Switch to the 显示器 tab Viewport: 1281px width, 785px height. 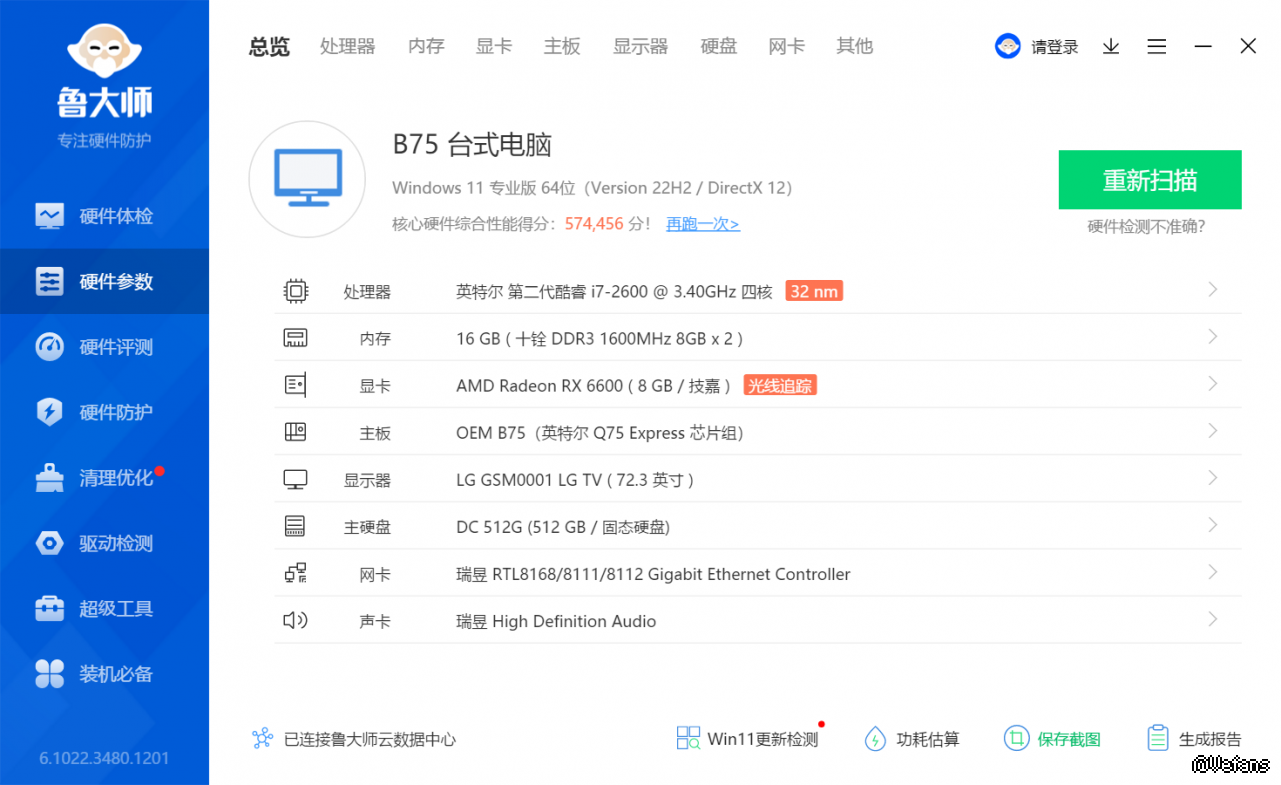pyautogui.click(x=640, y=46)
